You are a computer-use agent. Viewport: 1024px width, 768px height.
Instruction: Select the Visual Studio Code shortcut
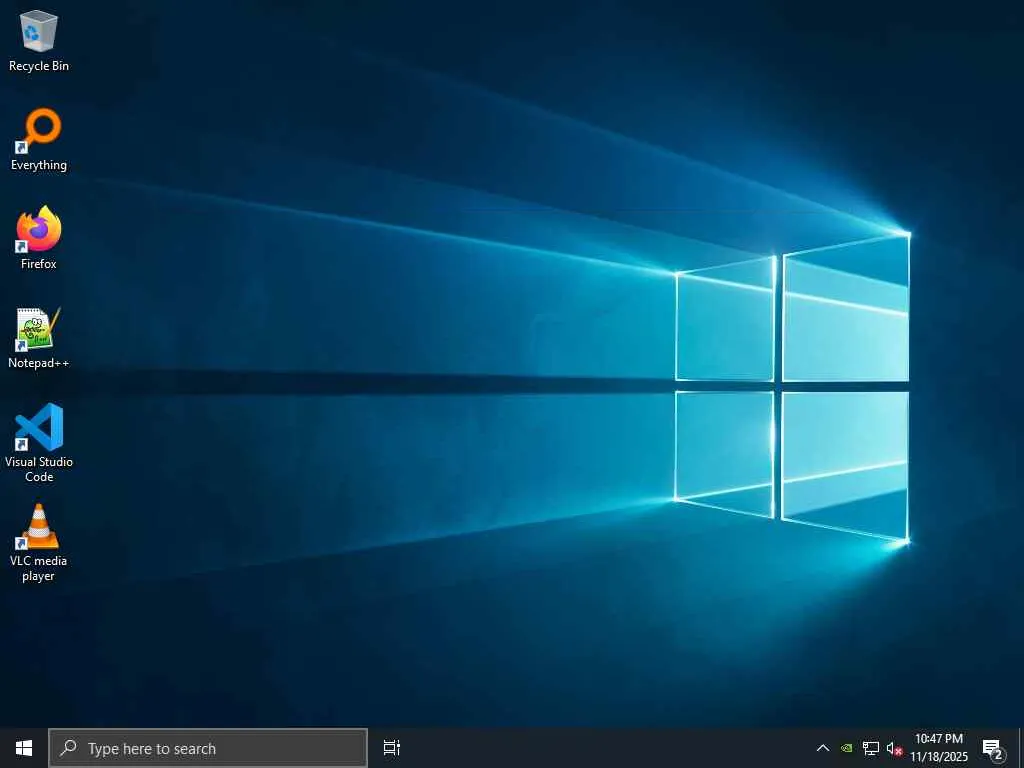39,443
